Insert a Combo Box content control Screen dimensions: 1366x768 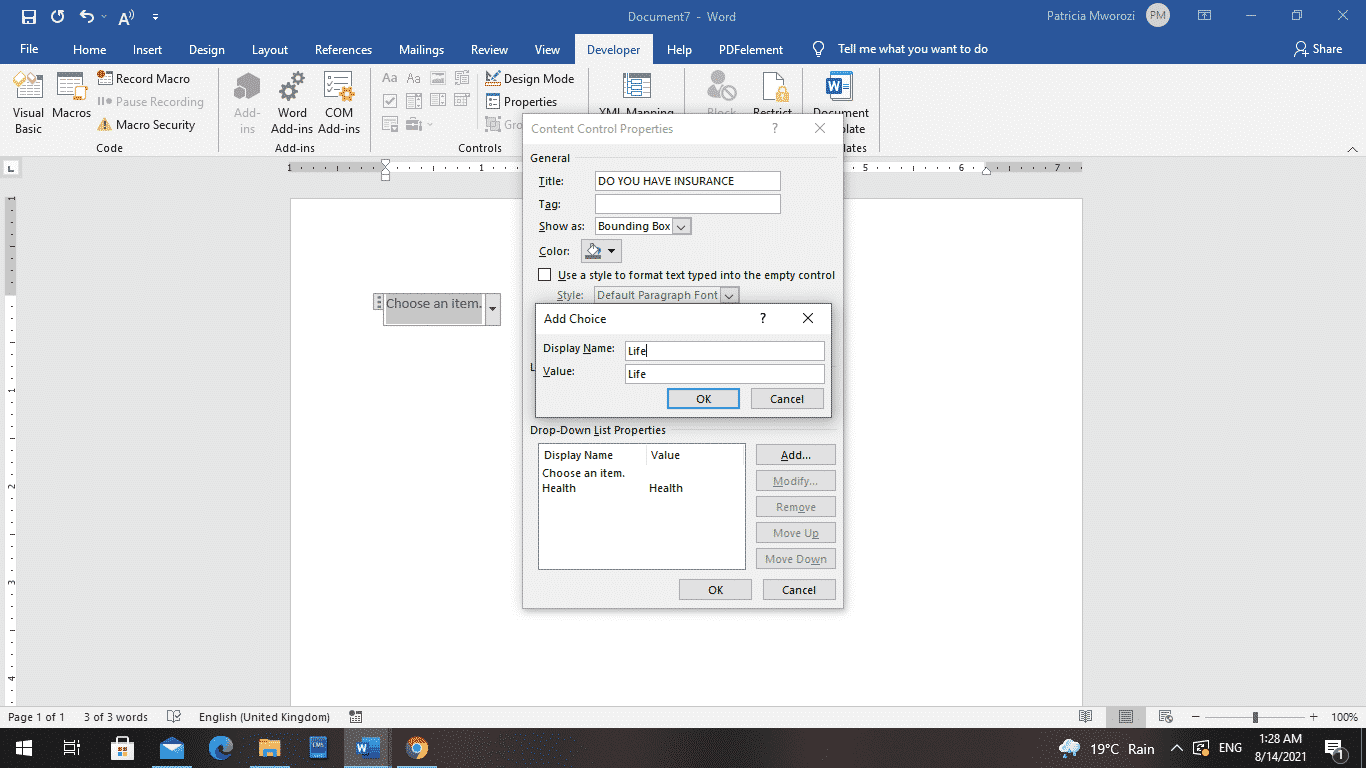413,99
